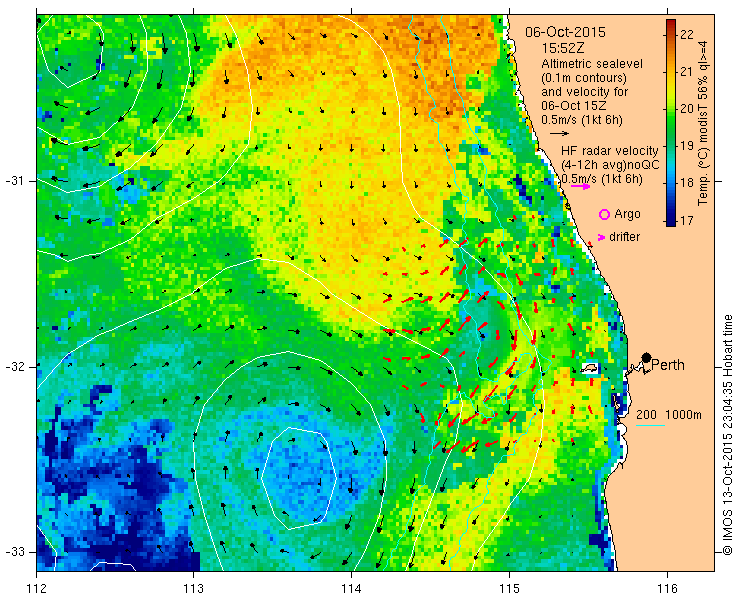Viewport: 740px width, 600px height.
Task: Click the 'Argo' legend label
Action: [627, 214]
